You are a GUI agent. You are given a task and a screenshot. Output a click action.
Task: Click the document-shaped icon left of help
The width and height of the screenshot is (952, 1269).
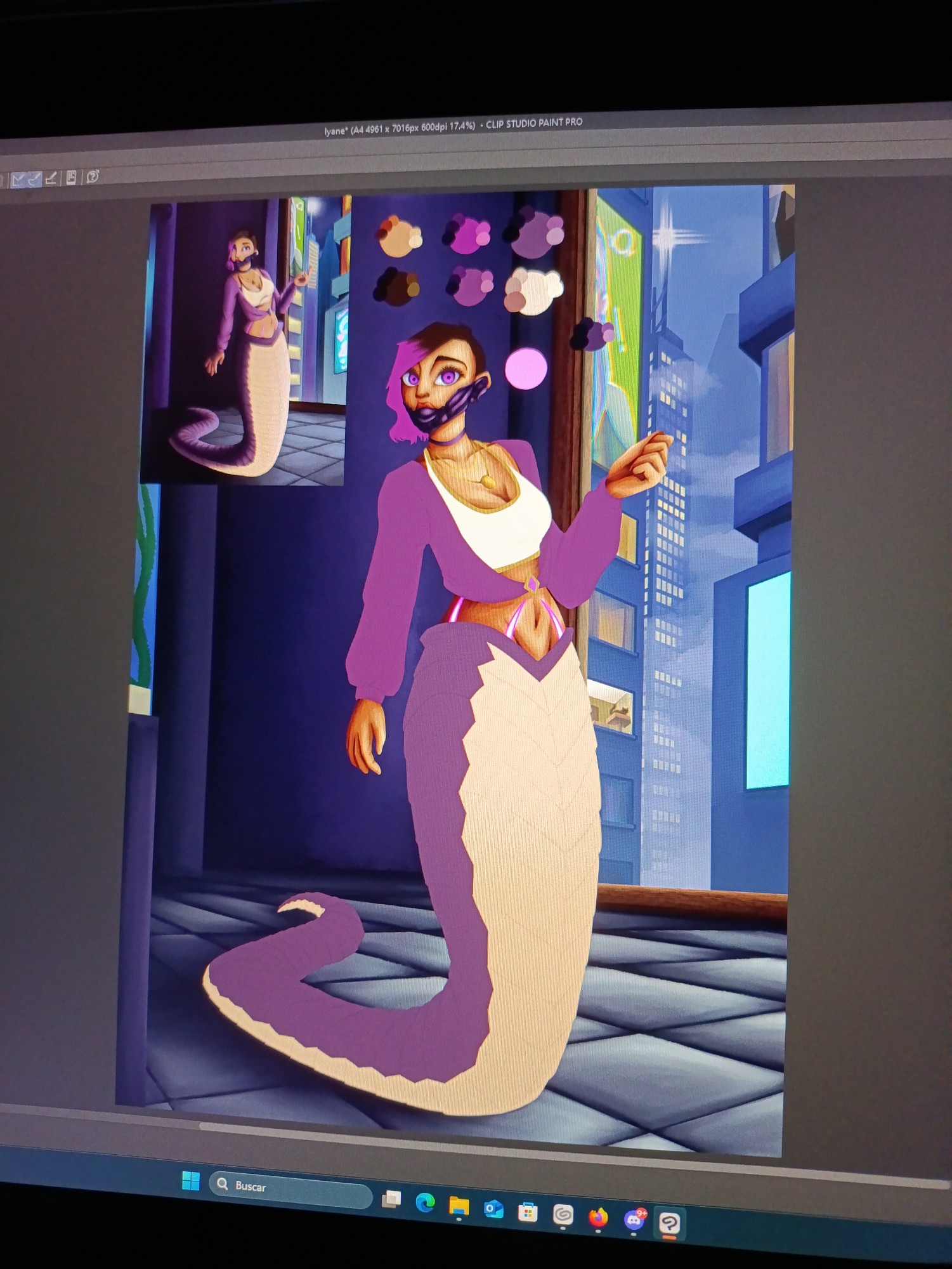(71, 178)
